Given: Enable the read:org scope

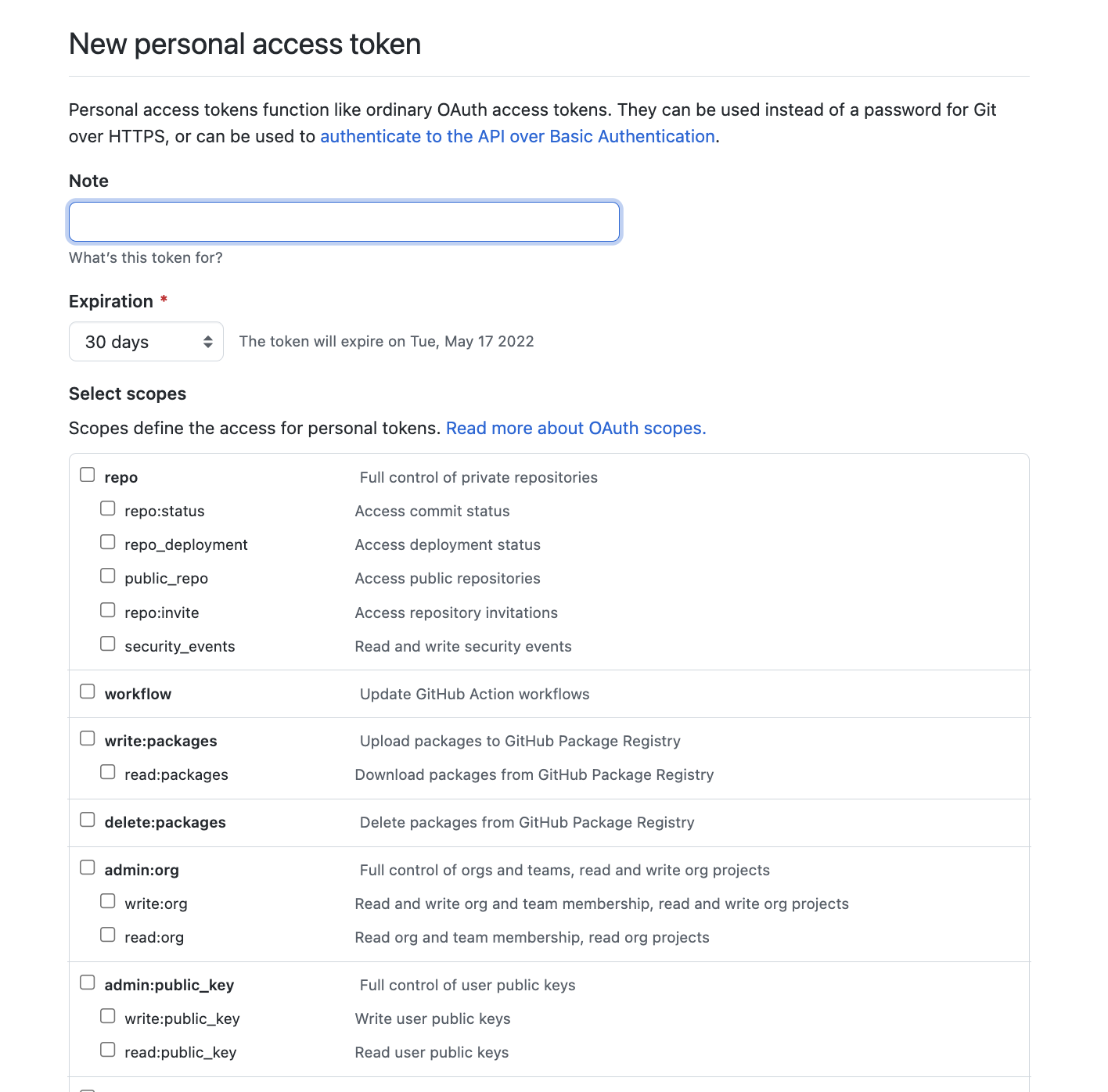Looking at the screenshot, I should (x=108, y=935).
